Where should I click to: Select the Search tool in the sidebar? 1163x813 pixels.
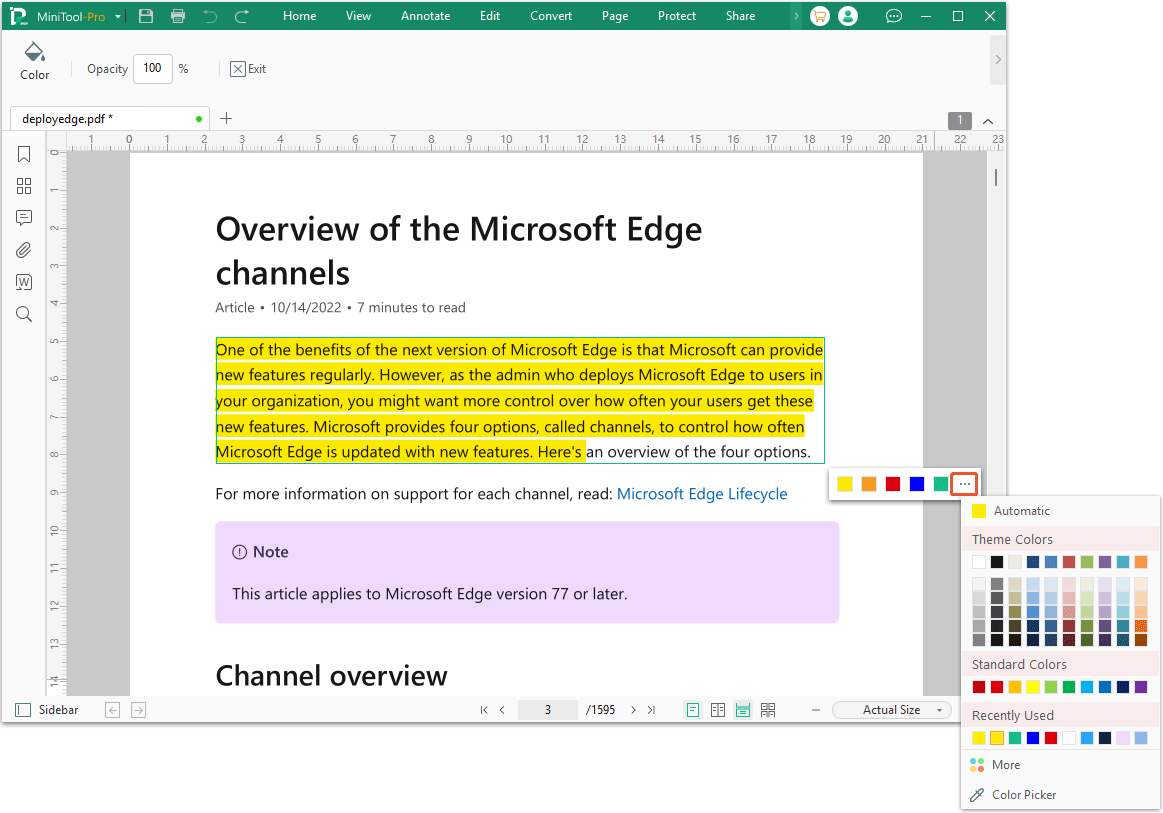pos(23,314)
